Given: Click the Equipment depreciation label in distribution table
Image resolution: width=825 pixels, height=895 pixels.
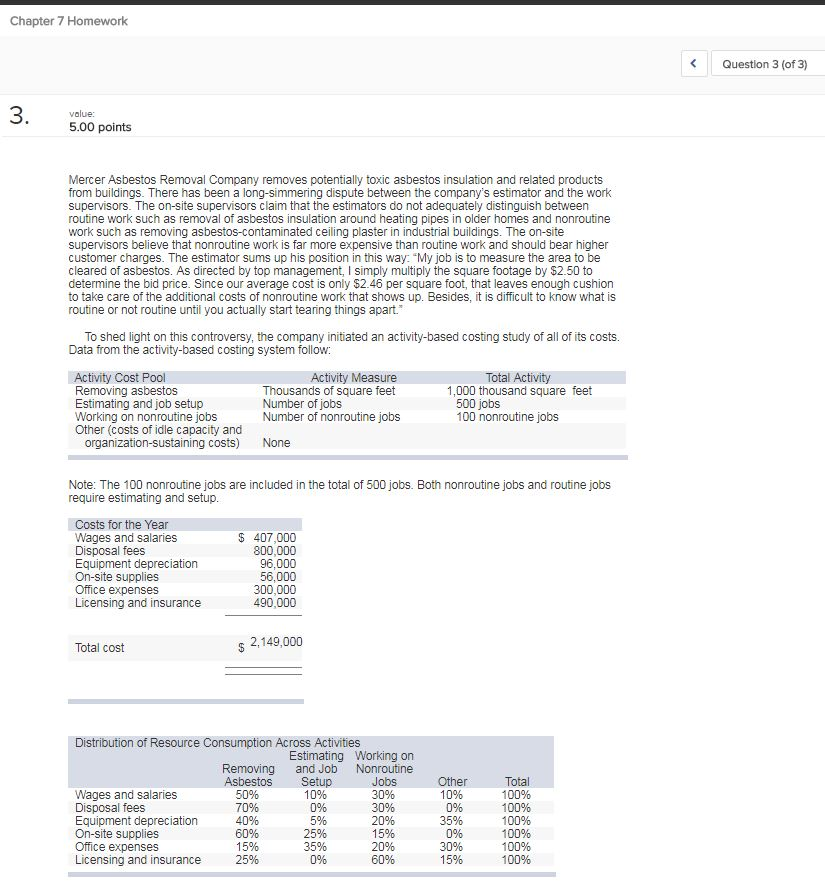Looking at the screenshot, I should (x=136, y=821).
